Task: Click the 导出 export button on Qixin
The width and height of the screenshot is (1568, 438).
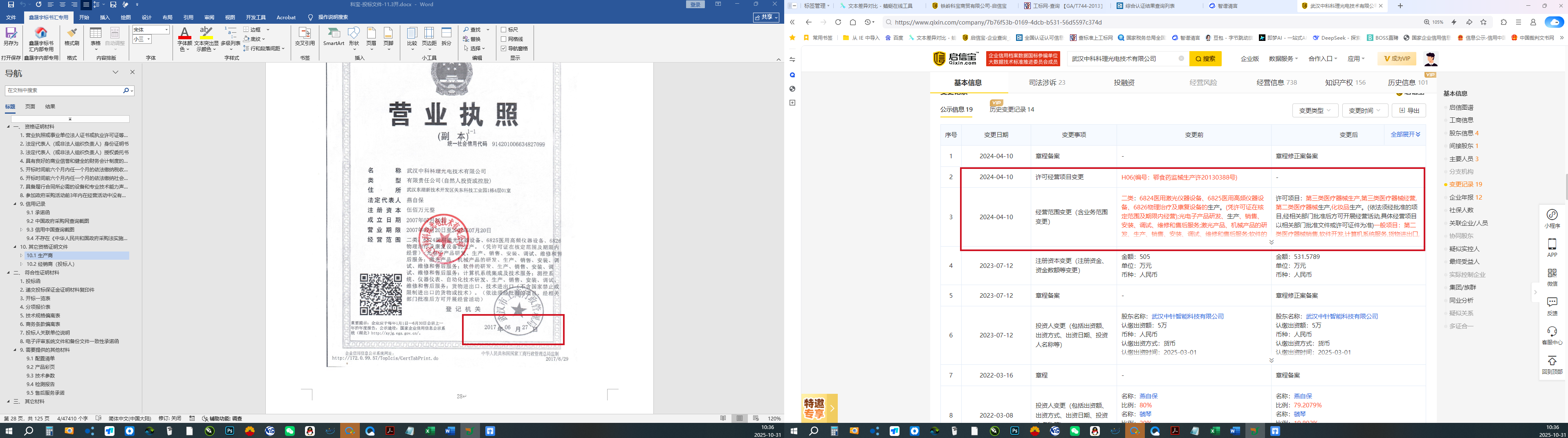Action: click(1409, 110)
